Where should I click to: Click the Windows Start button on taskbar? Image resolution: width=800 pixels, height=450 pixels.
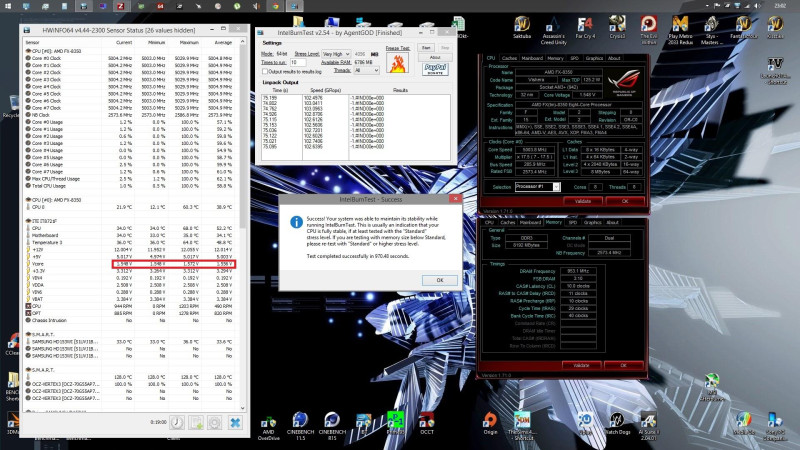pyautogui.click(x=8, y=6)
